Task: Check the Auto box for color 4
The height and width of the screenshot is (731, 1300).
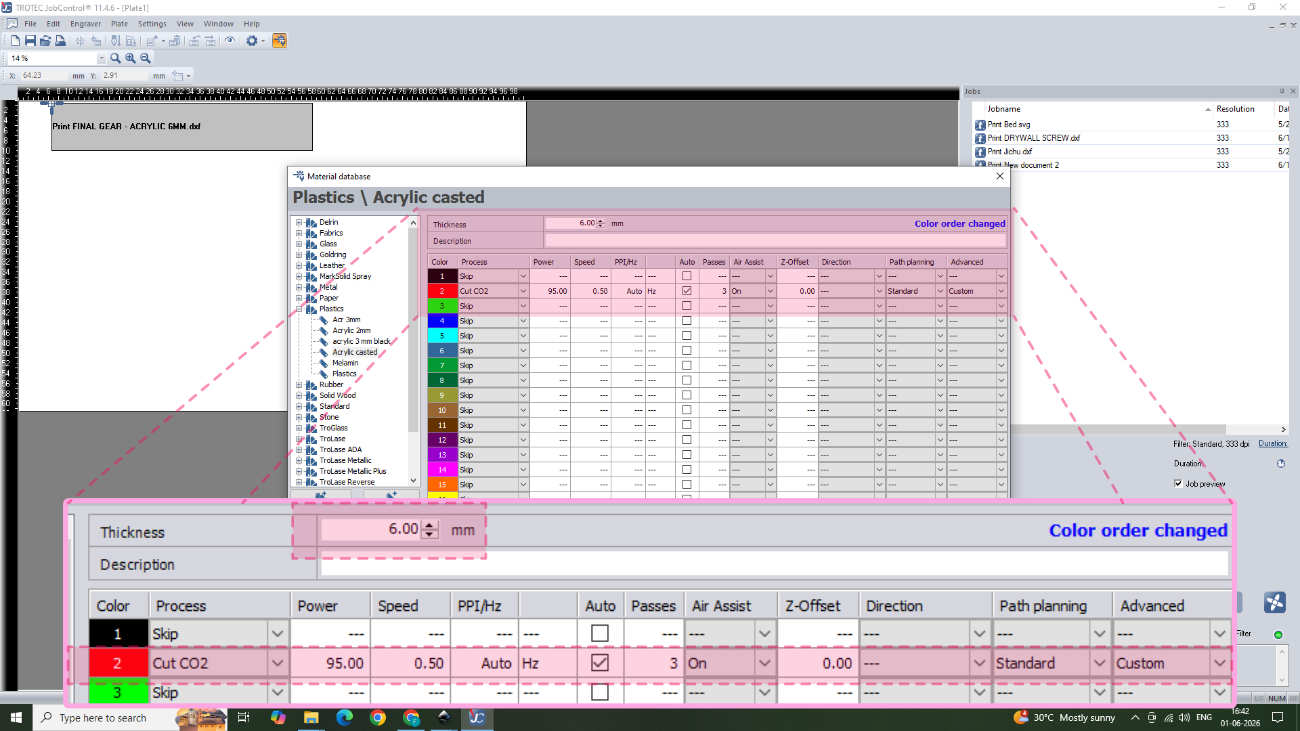Action: click(x=686, y=320)
